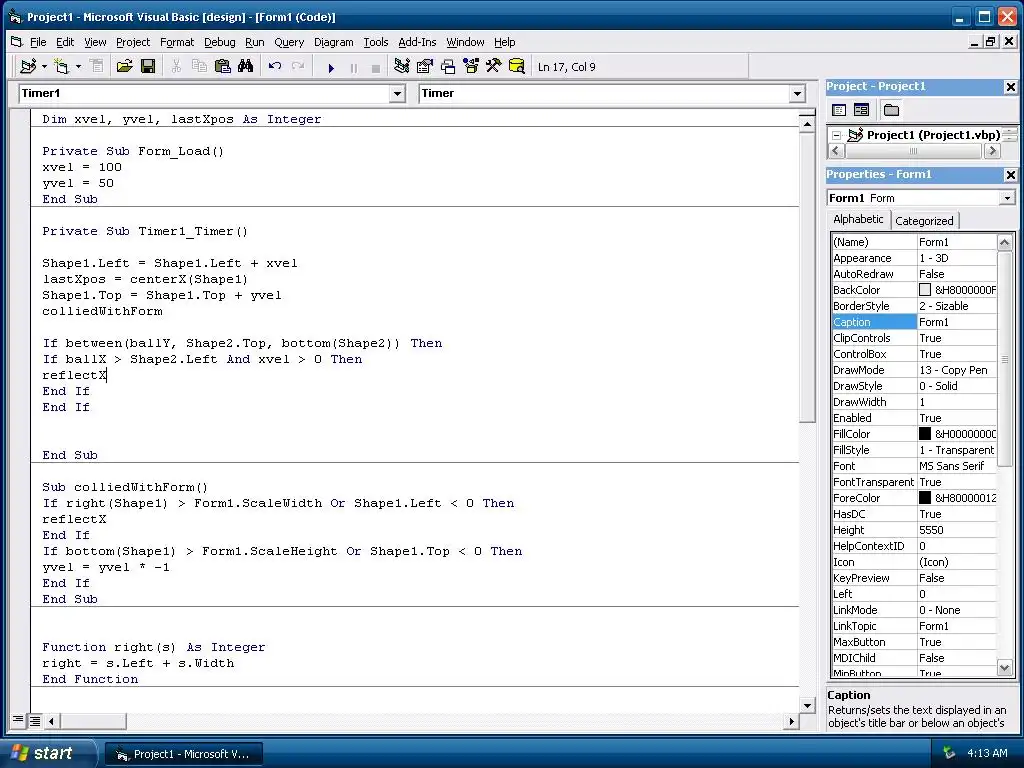Switch to the Categorized properties tab

924,221
